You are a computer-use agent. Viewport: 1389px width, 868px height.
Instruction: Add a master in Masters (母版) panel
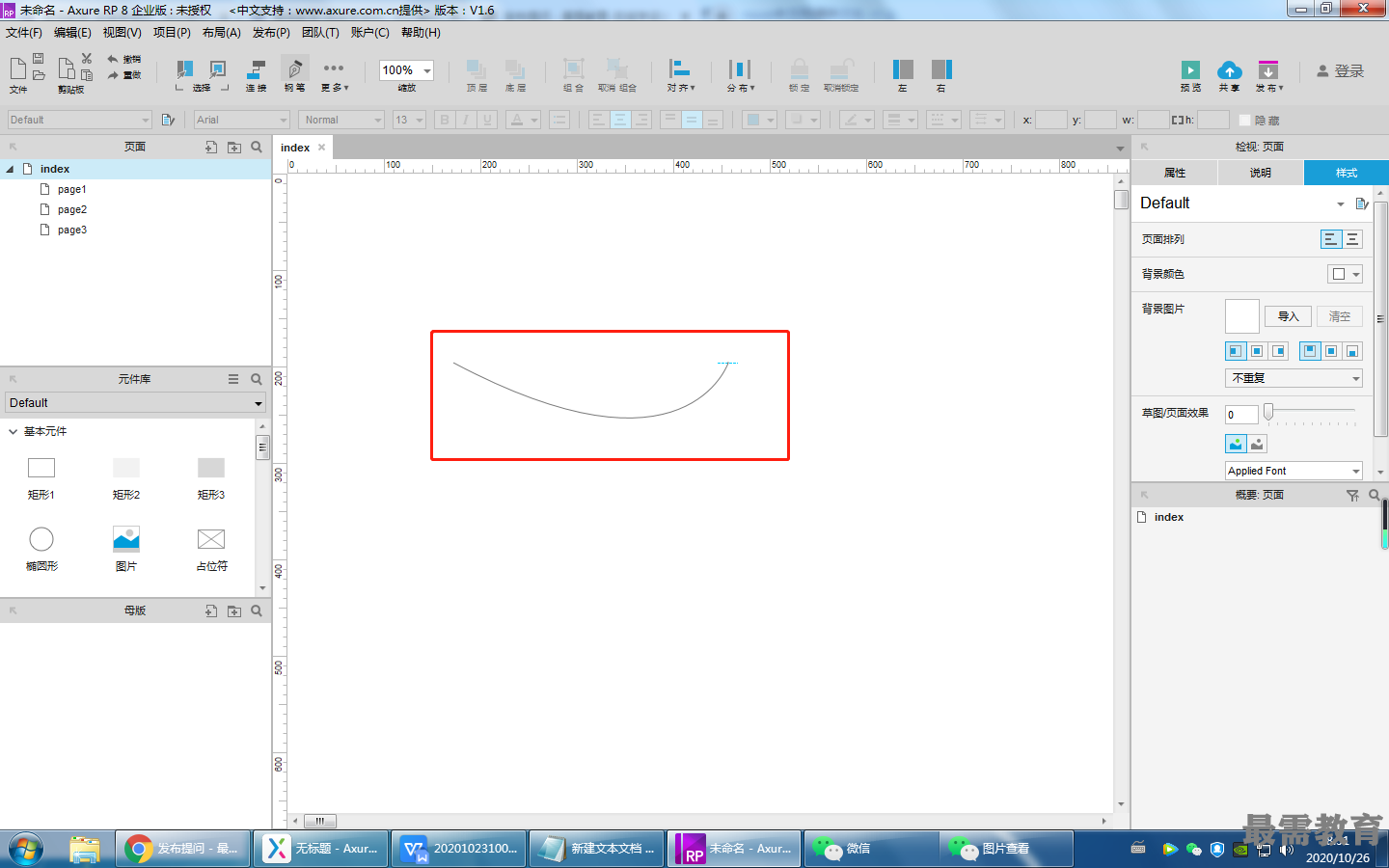(x=211, y=610)
